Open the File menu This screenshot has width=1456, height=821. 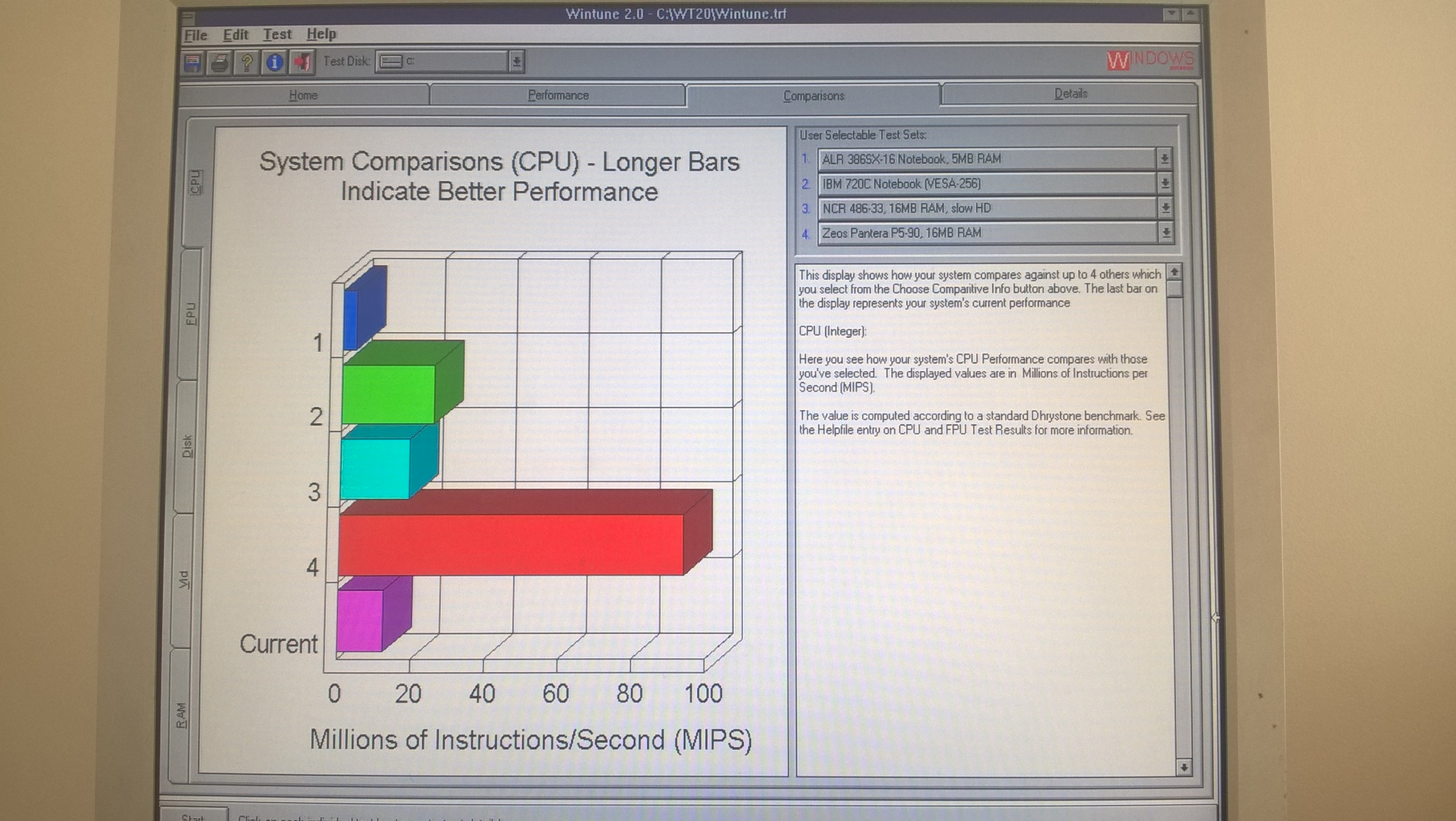[195, 35]
